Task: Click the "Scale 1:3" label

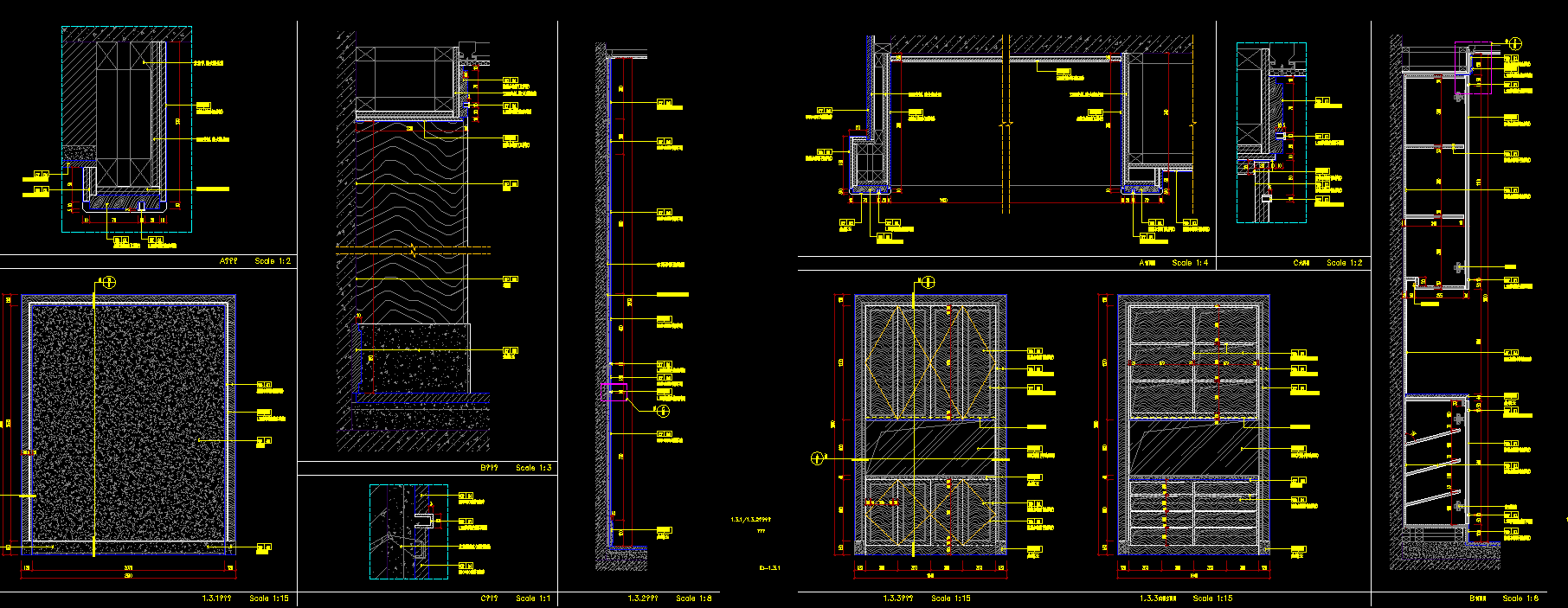Action: pos(533,468)
